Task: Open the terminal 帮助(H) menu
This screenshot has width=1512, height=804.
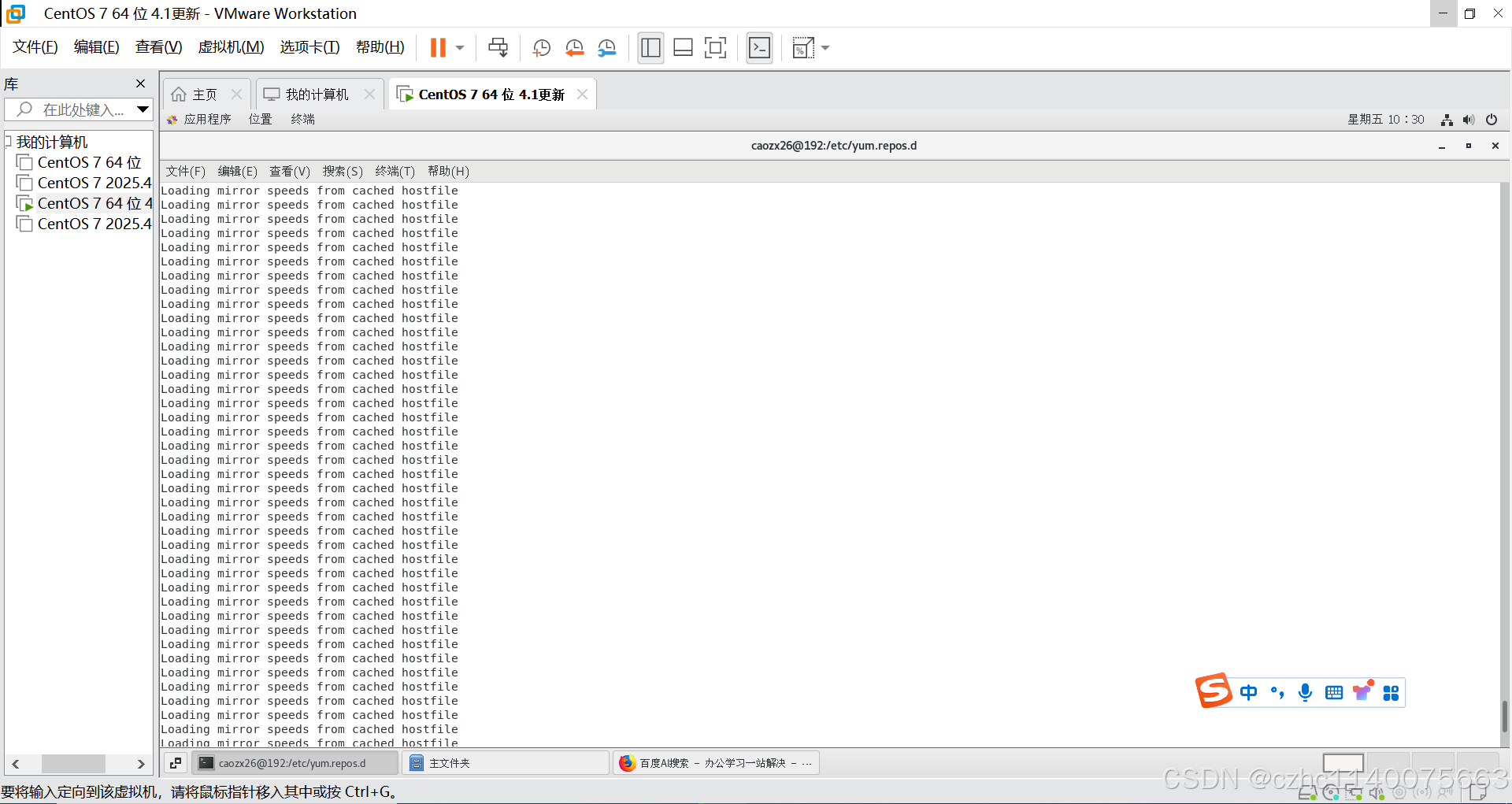Action: pos(448,171)
